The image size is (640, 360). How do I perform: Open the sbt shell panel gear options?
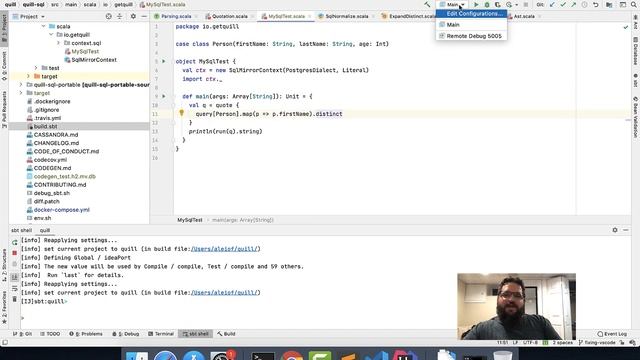pos(615,230)
